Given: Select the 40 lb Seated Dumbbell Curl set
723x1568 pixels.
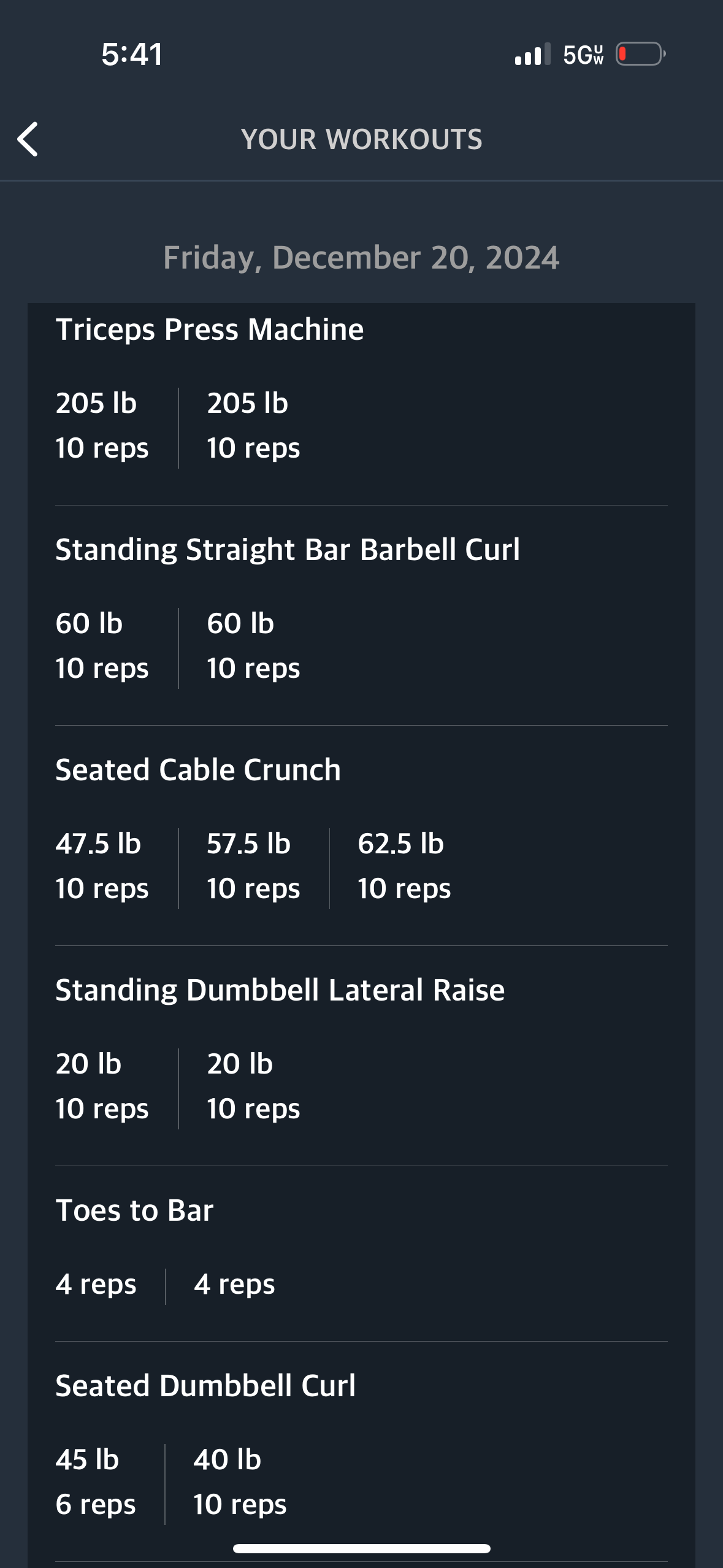Looking at the screenshot, I should click(240, 1482).
